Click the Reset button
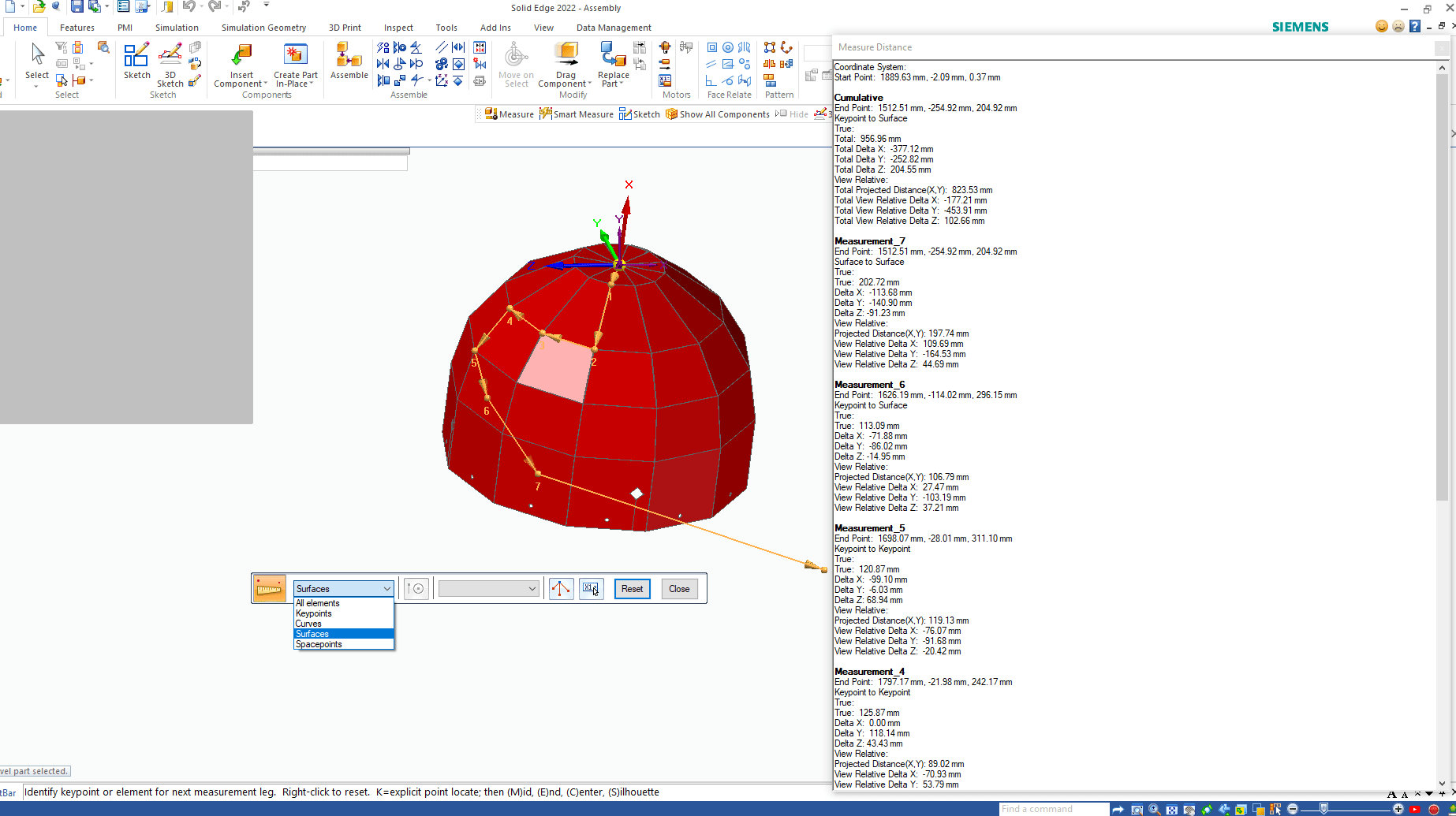The width and height of the screenshot is (1456, 816). pyautogui.click(x=632, y=589)
